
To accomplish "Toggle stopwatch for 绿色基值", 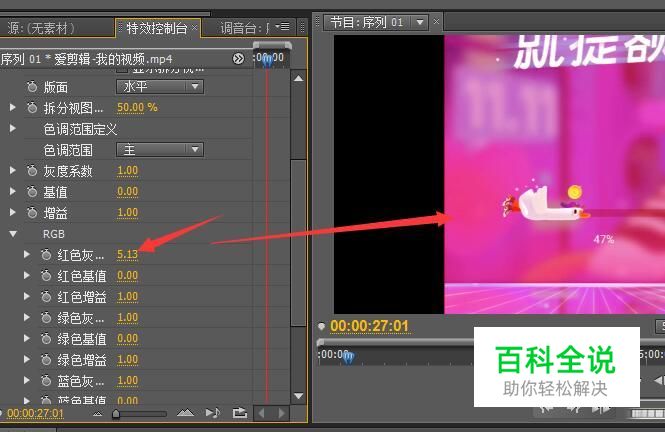I will coord(46,339).
